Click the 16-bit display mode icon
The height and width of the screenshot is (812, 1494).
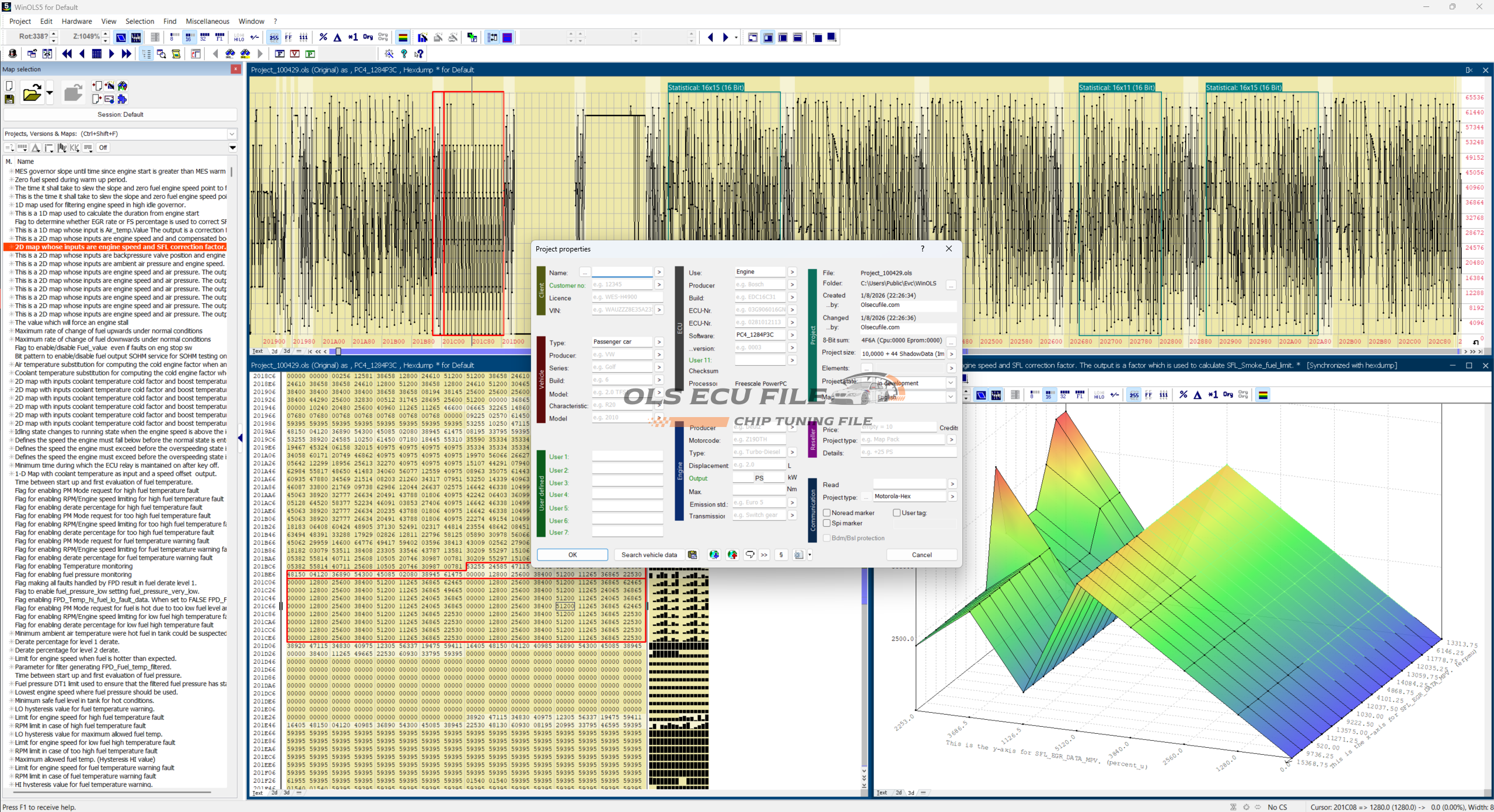[189, 37]
